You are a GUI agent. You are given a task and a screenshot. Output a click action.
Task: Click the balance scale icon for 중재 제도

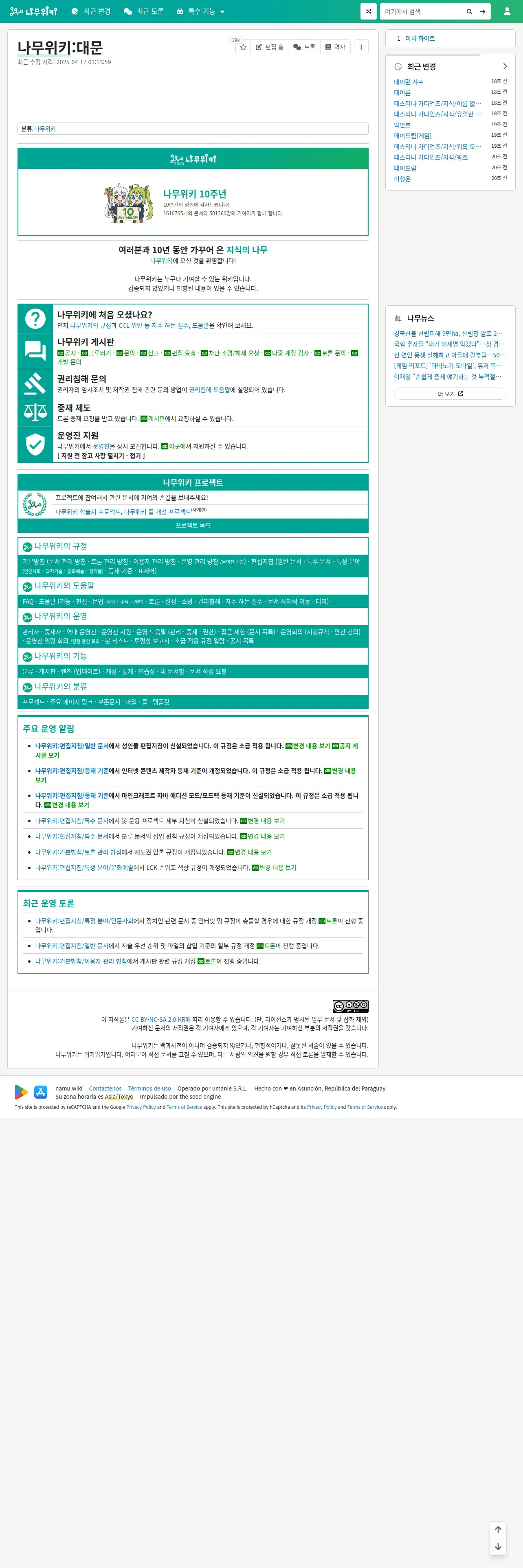[x=35, y=412]
